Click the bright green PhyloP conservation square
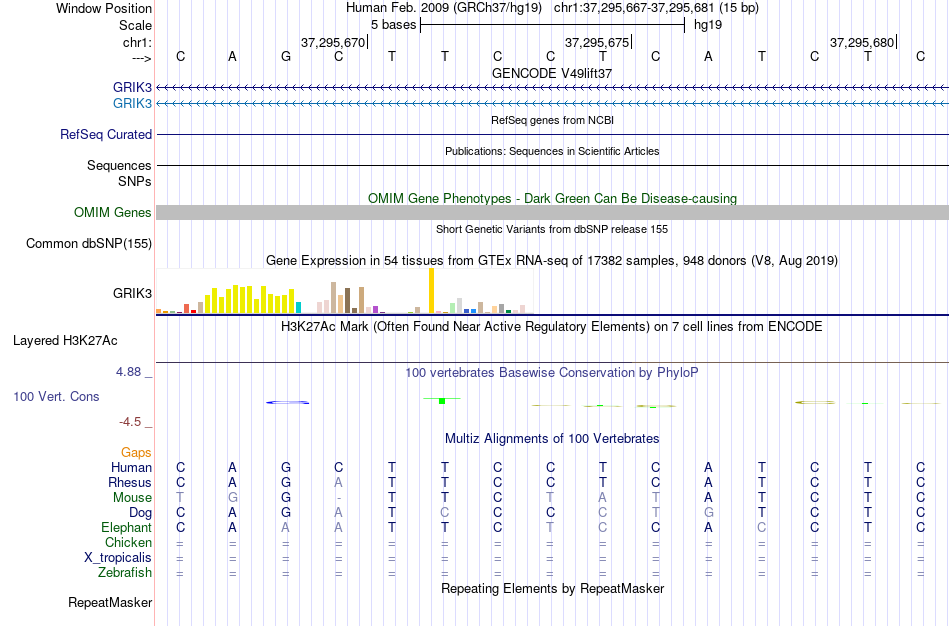The height and width of the screenshot is (626, 950). 442,401
